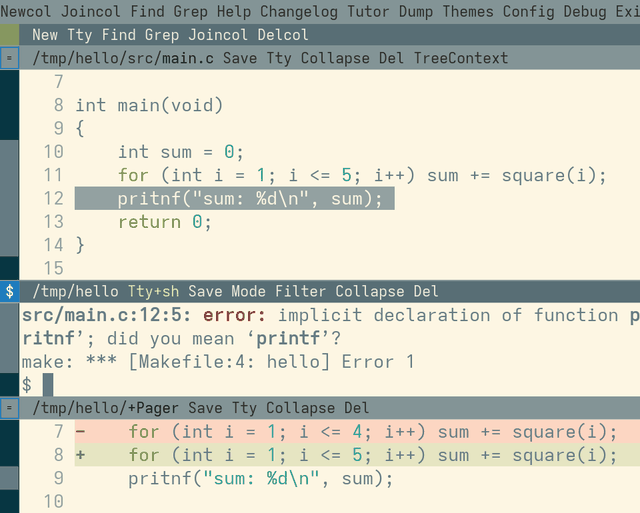Open Changelog from the top bar
The width and height of the screenshot is (640, 513).
[299, 11]
